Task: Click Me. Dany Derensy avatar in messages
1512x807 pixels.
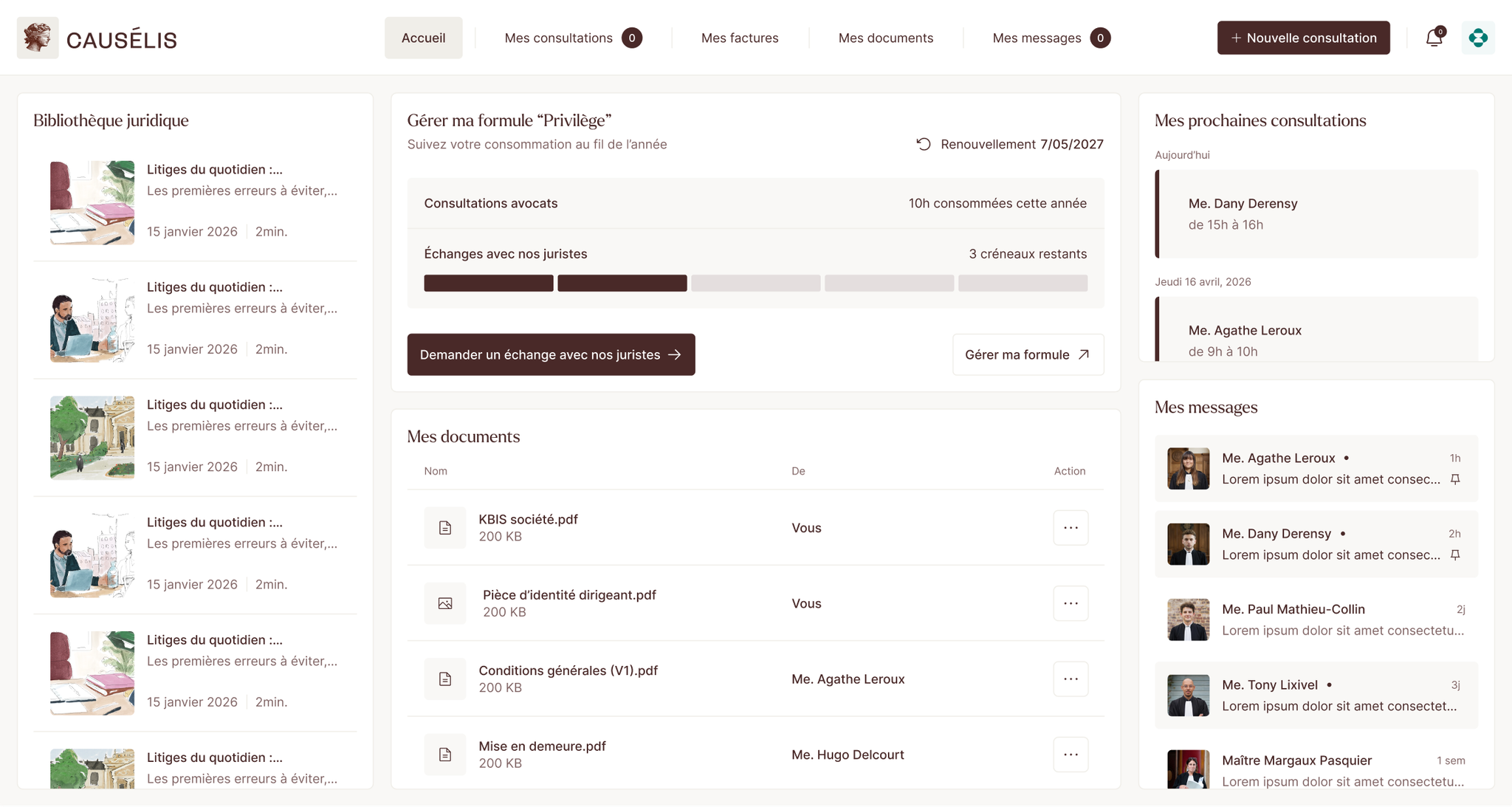Action: (1189, 543)
